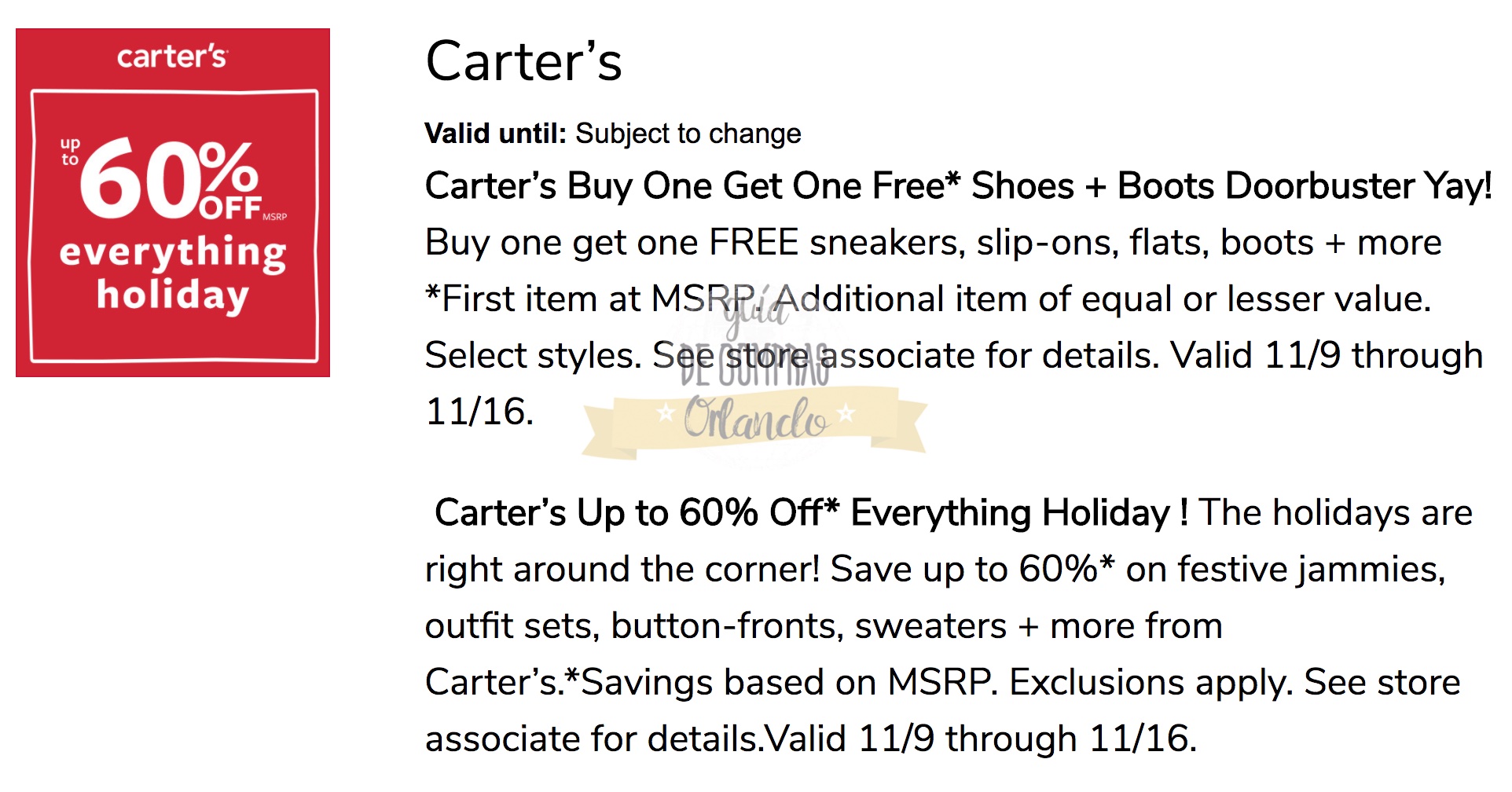The image size is (1512, 792).
Task: Click the large 60% OFF graphic
Action: pos(169,179)
